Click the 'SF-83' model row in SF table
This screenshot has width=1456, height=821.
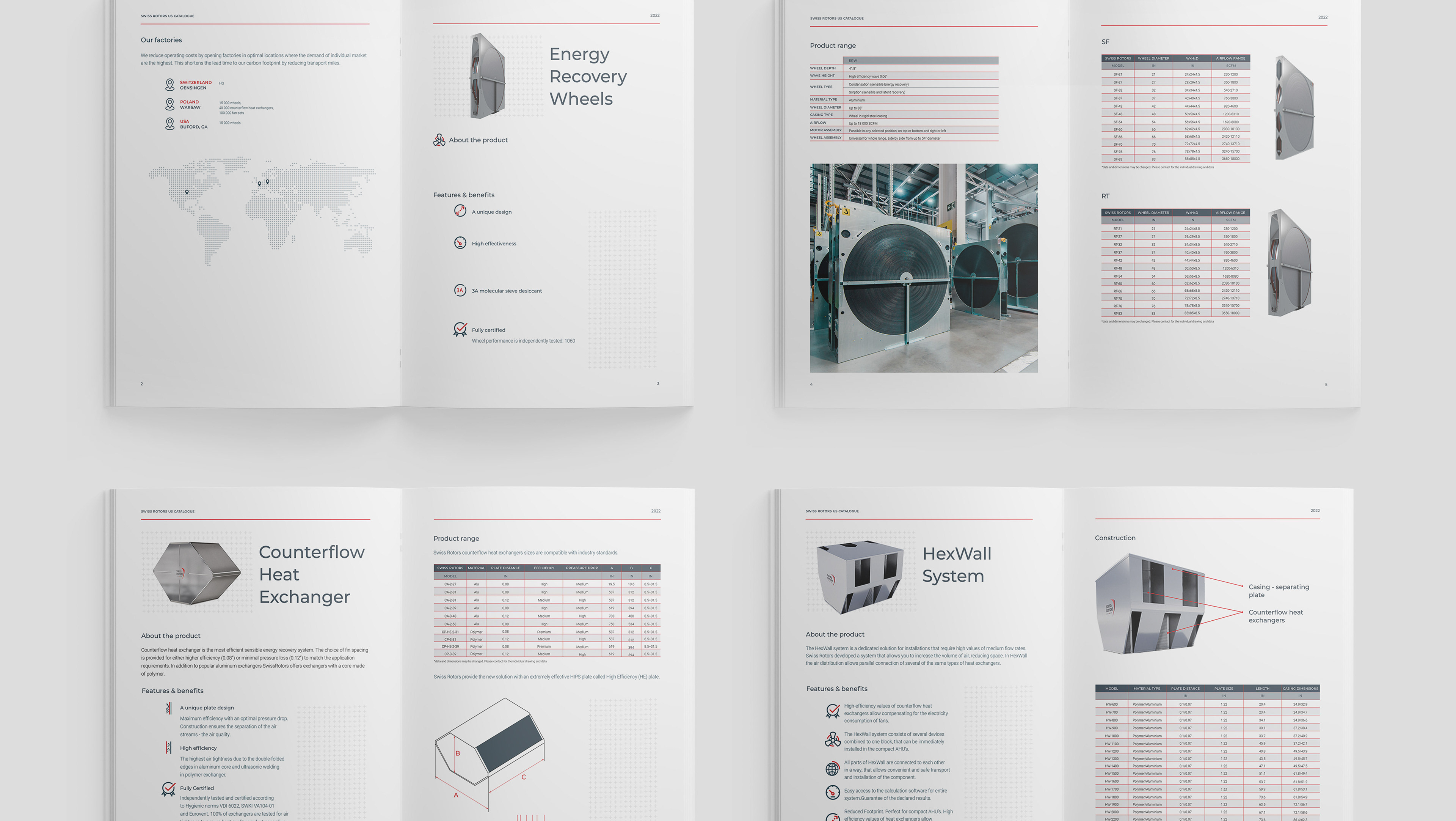click(1175, 159)
